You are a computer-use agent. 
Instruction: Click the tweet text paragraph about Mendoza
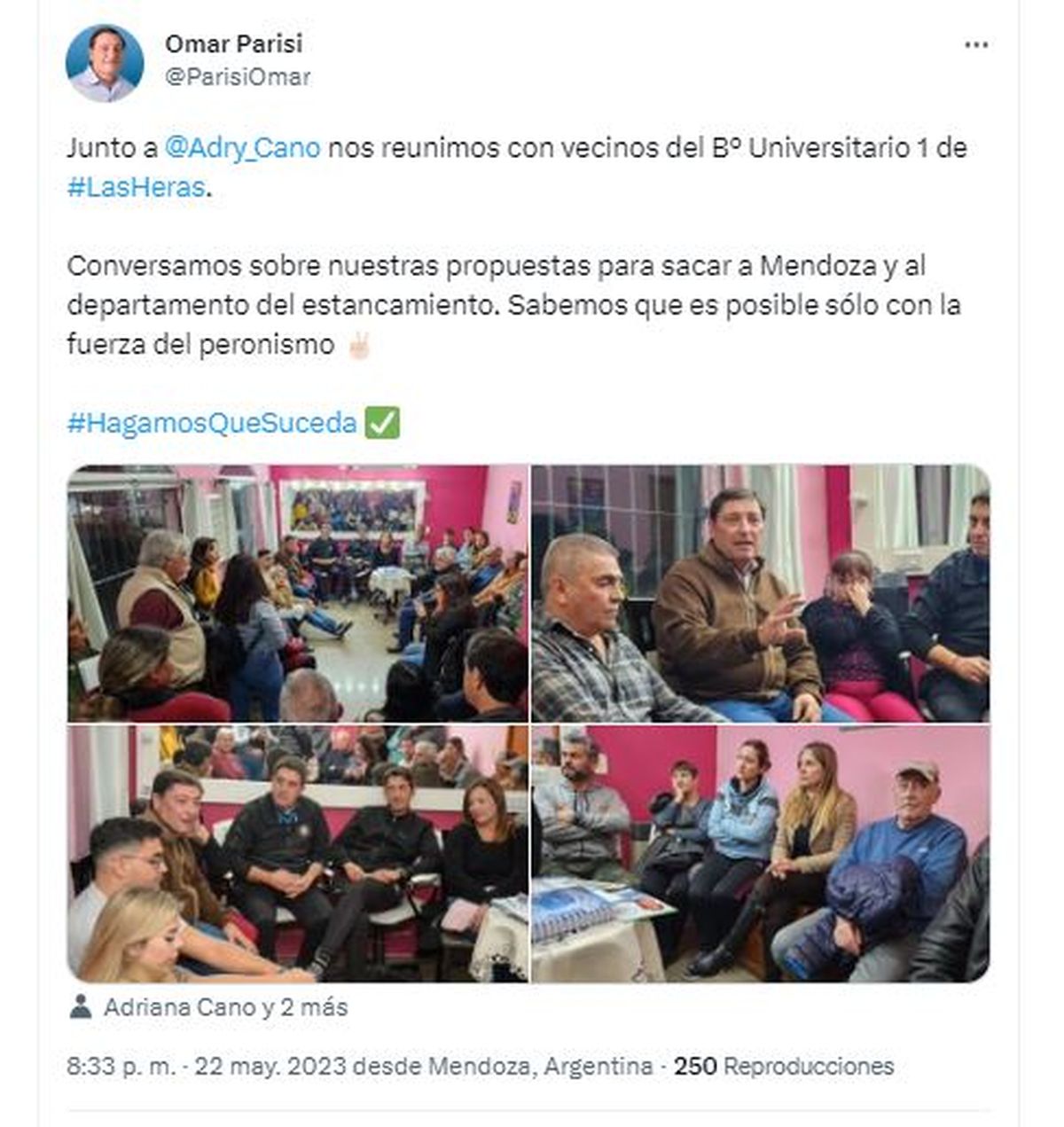point(514,305)
